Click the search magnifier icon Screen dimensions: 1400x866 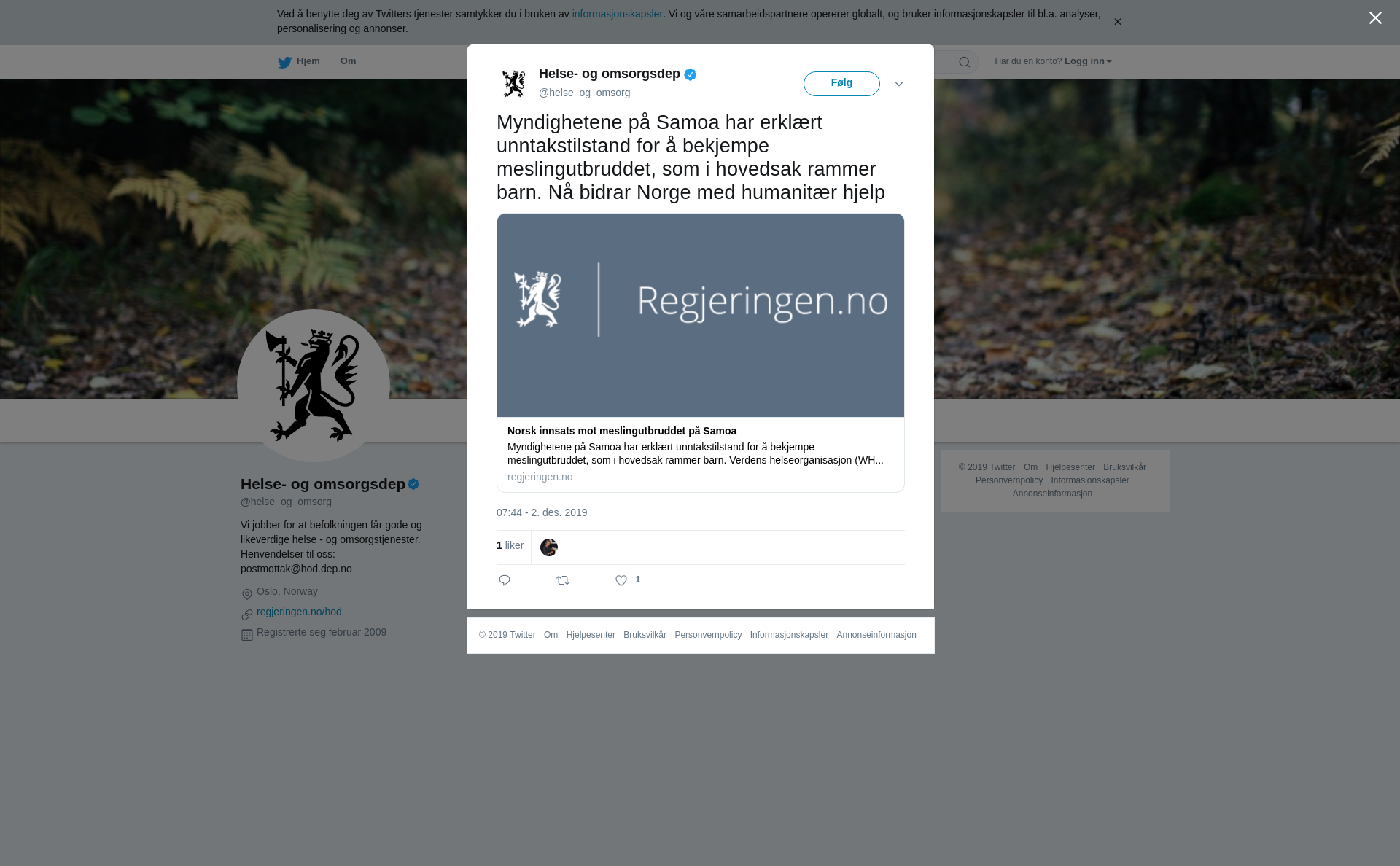pyautogui.click(x=965, y=62)
